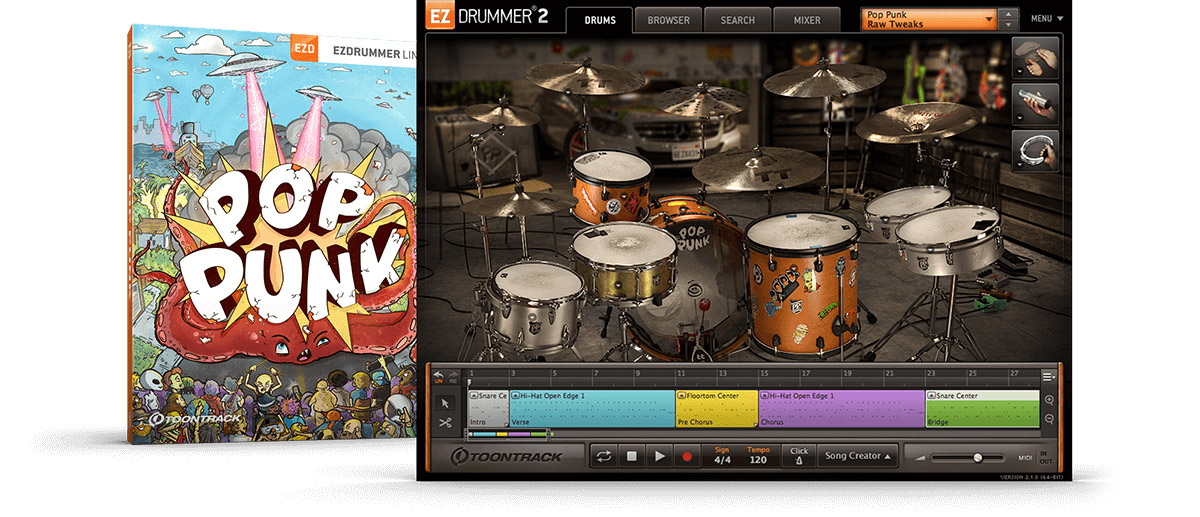Screen dimensions: 1200x517
Task: Click the MIDI in/out indicator
Action: pos(1033,457)
